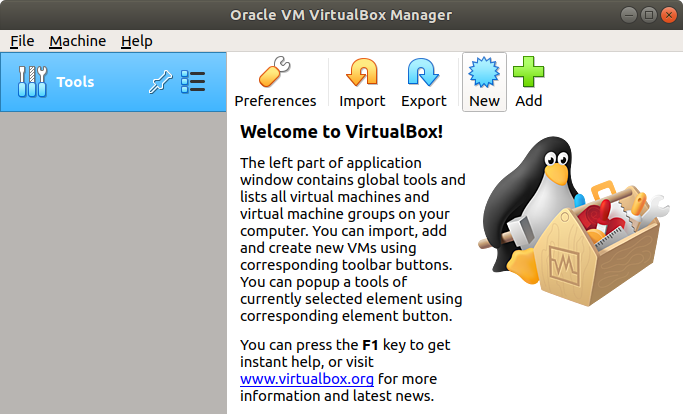Maximize the VirtualBox Manager window

point(649,15)
